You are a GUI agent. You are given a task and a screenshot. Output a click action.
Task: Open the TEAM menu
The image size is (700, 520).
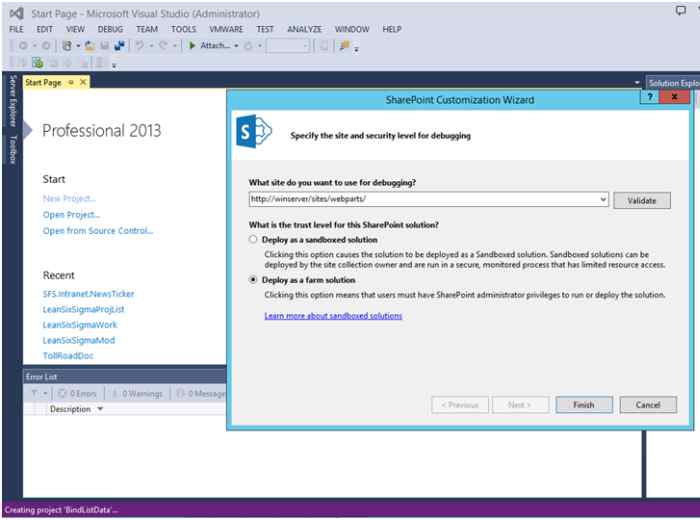coord(147,29)
